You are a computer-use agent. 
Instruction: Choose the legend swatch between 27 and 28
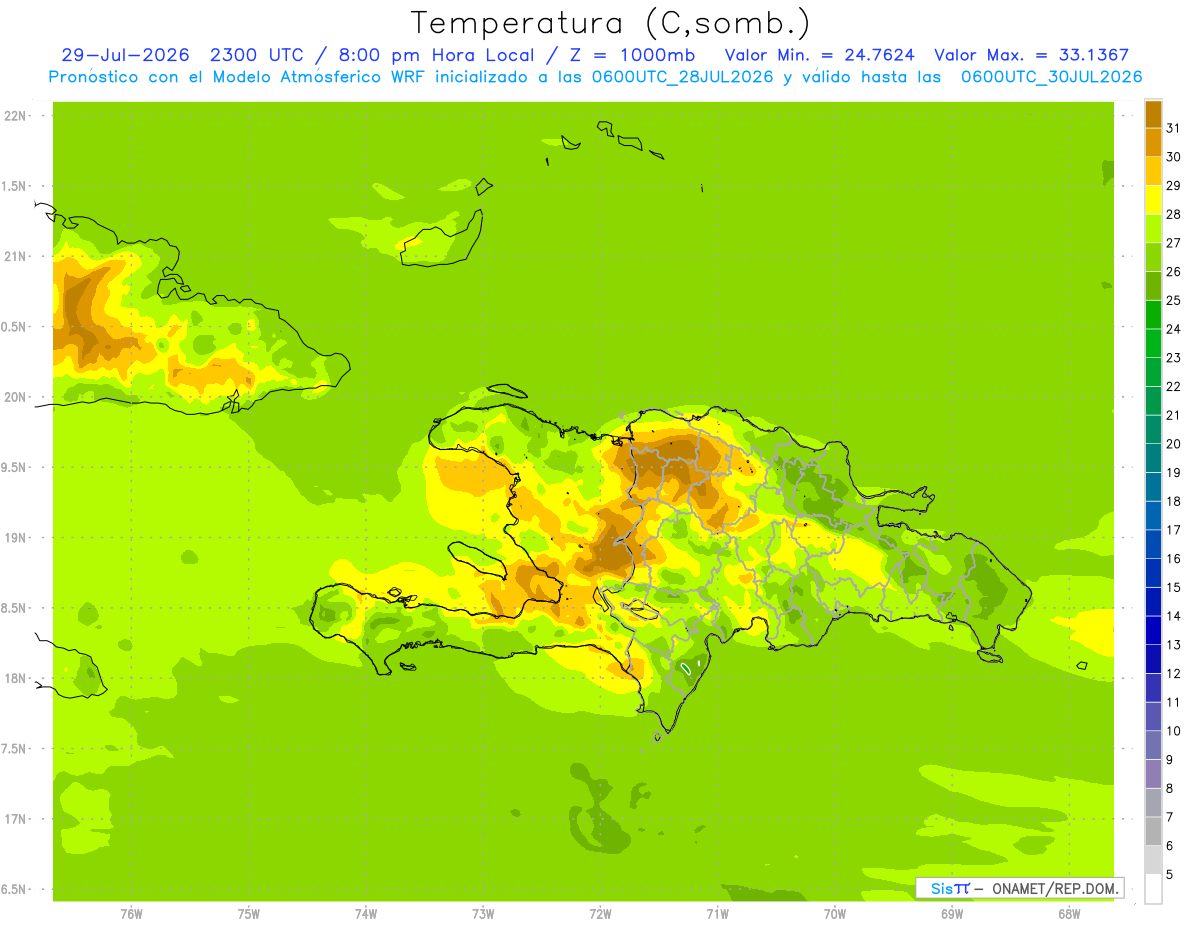(1153, 228)
